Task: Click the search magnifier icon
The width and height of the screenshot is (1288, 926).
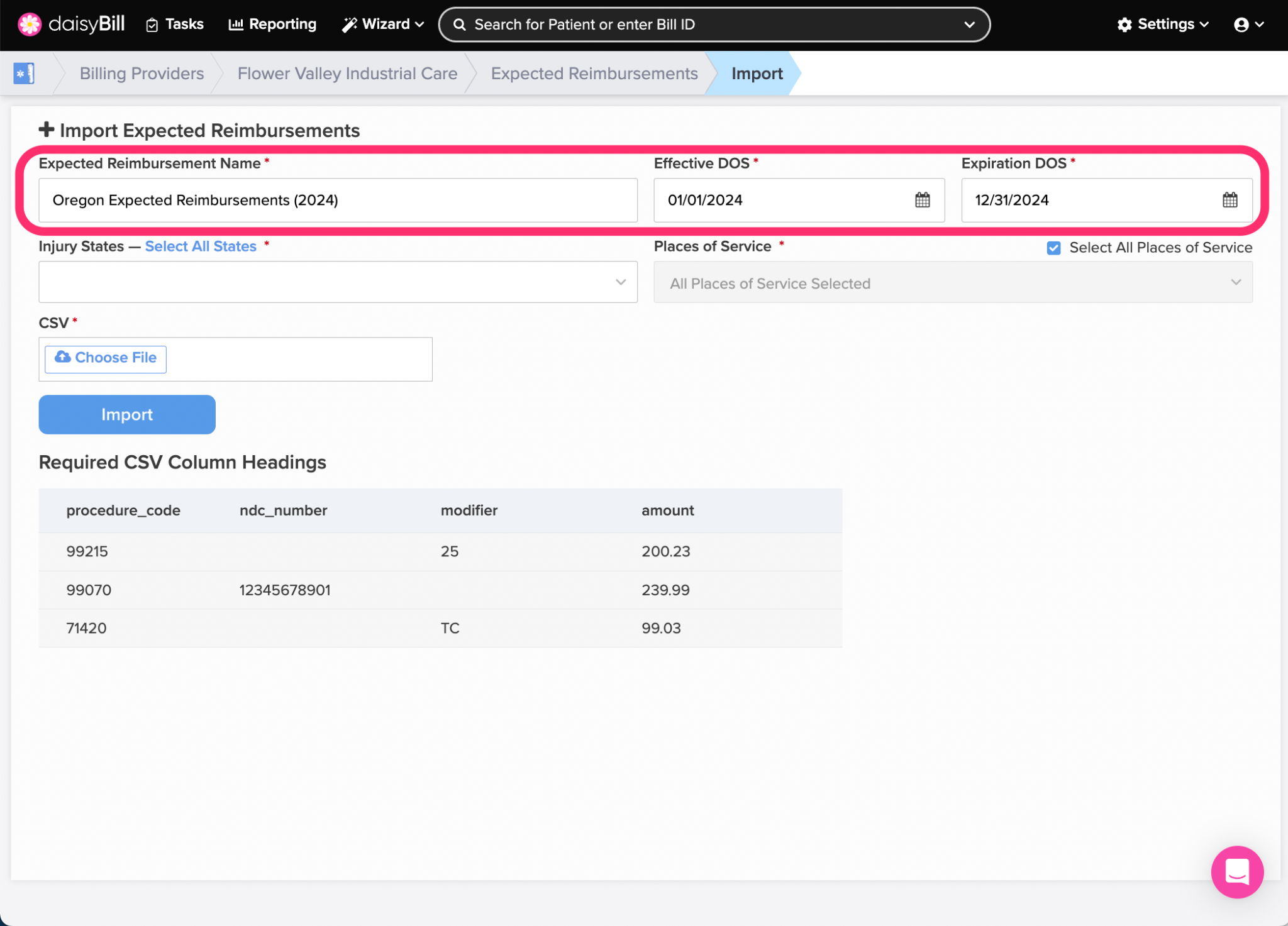Action: pos(460,25)
